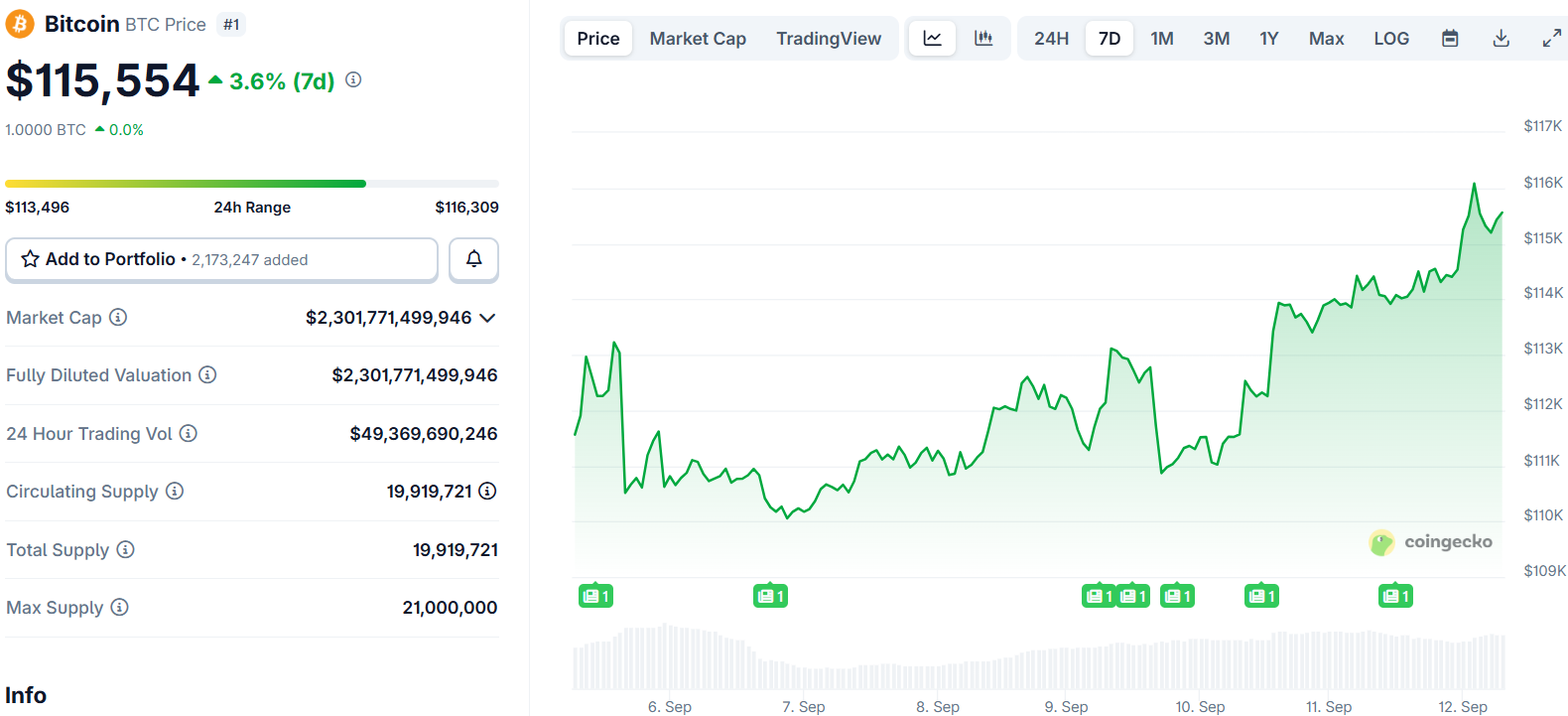Click the news marker near 7. Sep
This screenshot has height=716, width=1568.
[x=771, y=596]
